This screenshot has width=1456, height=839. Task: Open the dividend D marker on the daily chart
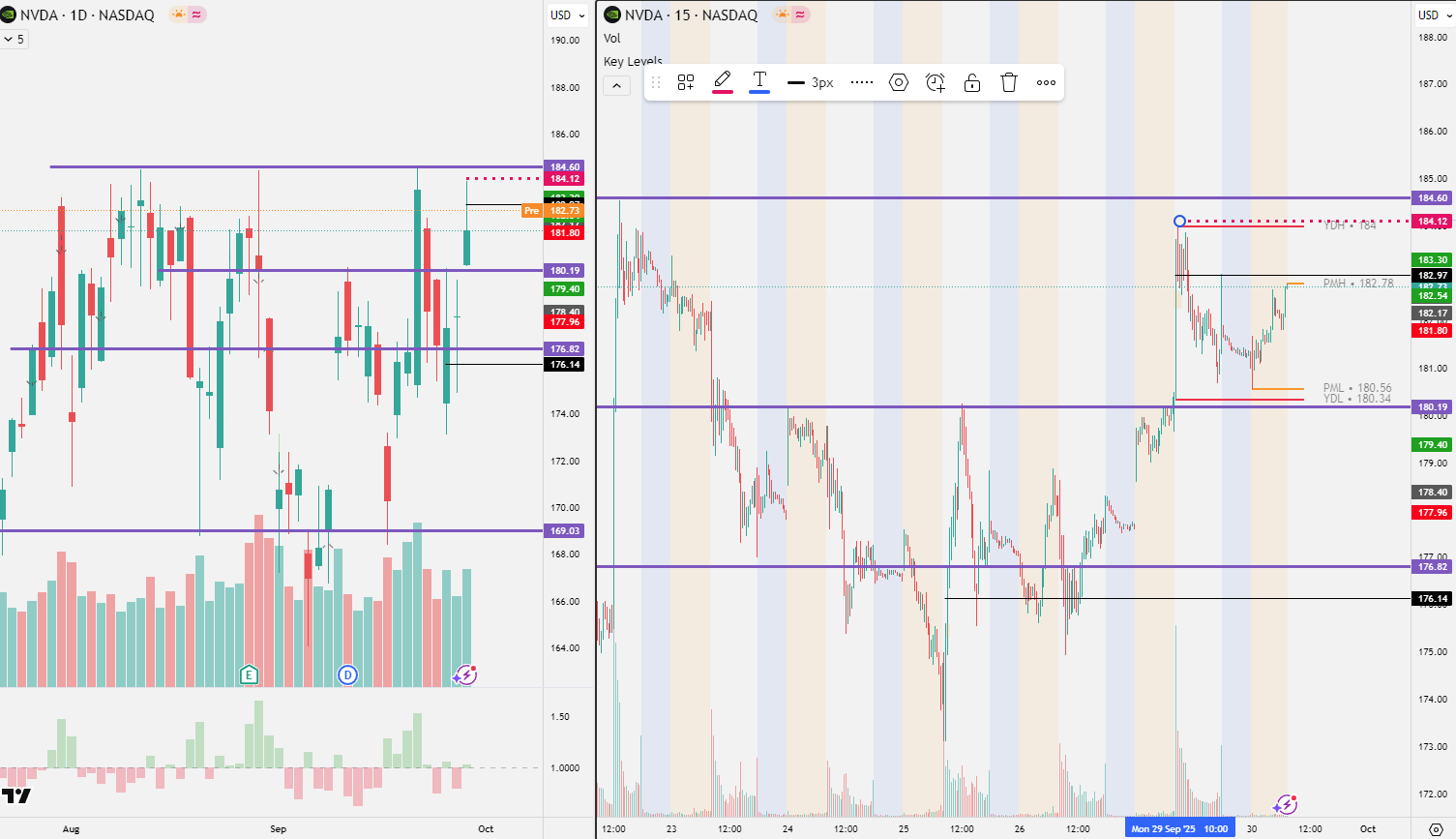coord(347,674)
